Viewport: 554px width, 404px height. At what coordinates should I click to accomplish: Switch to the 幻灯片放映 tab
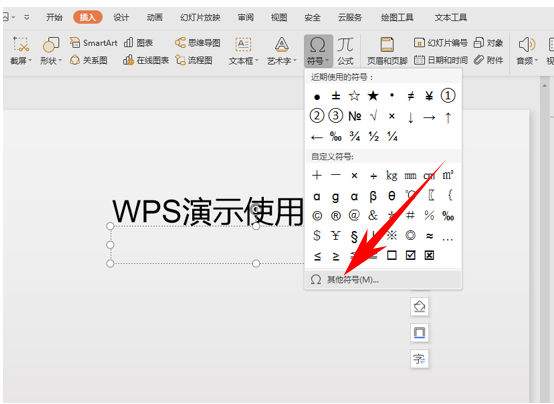[200, 17]
